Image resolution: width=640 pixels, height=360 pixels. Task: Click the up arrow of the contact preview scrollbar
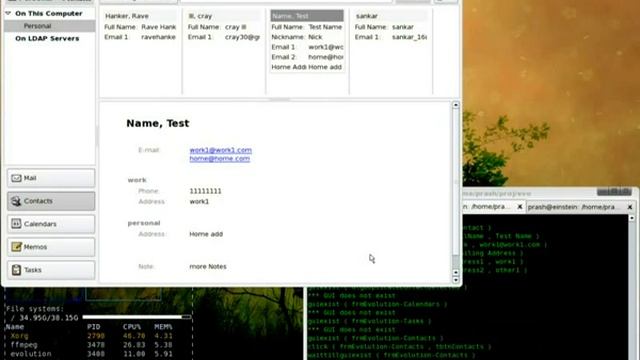pyautogui.click(x=456, y=105)
